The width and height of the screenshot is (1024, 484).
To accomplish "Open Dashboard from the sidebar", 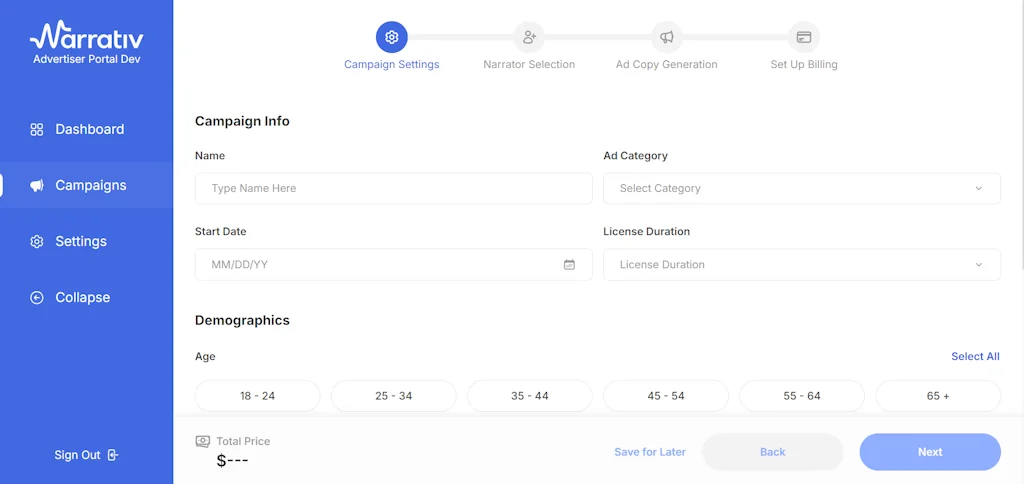I will click(x=88, y=129).
